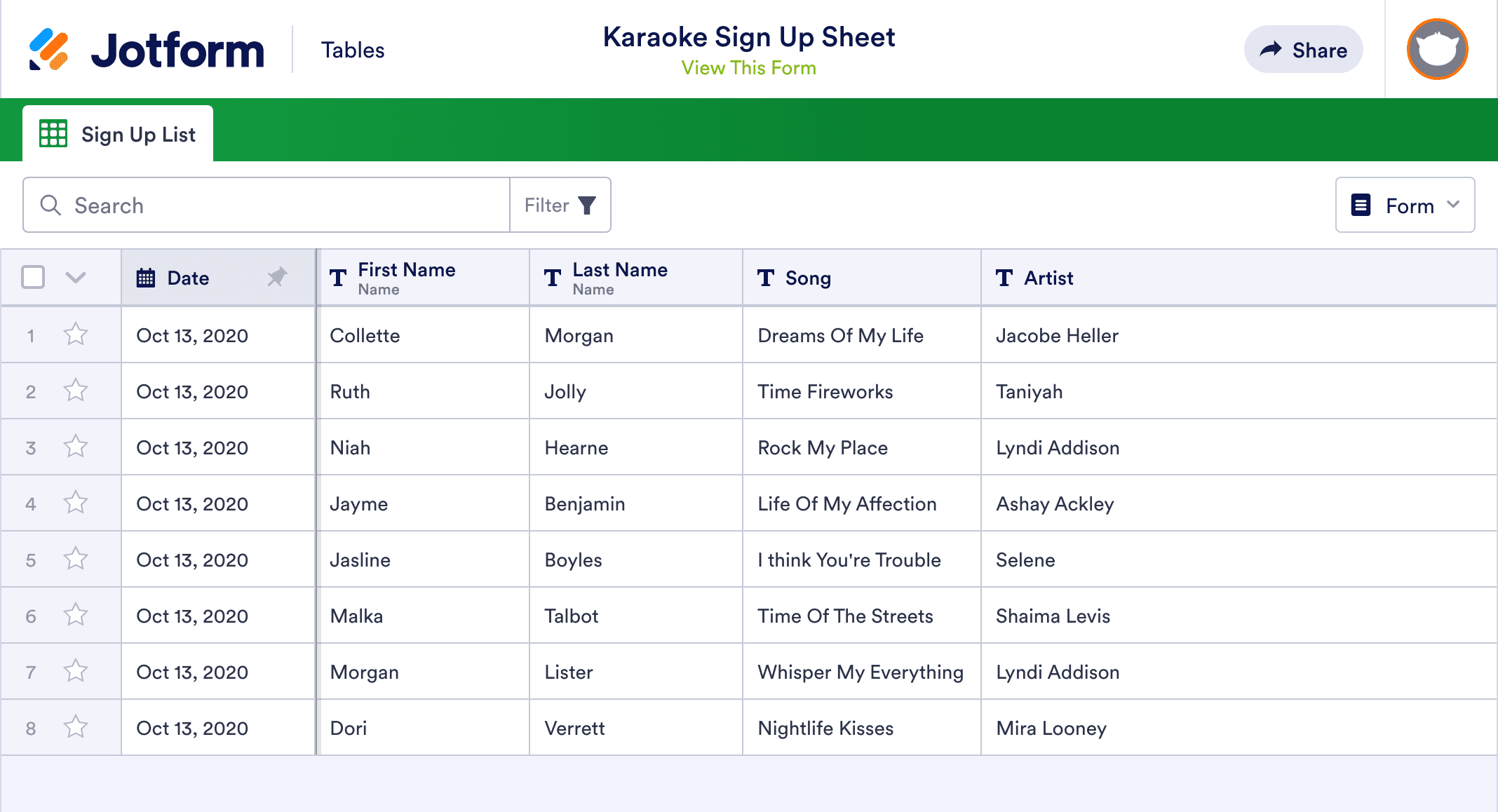Click the grid icon on the Sign Up List tab
The width and height of the screenshot is (1498, 812).
point(54,133)
